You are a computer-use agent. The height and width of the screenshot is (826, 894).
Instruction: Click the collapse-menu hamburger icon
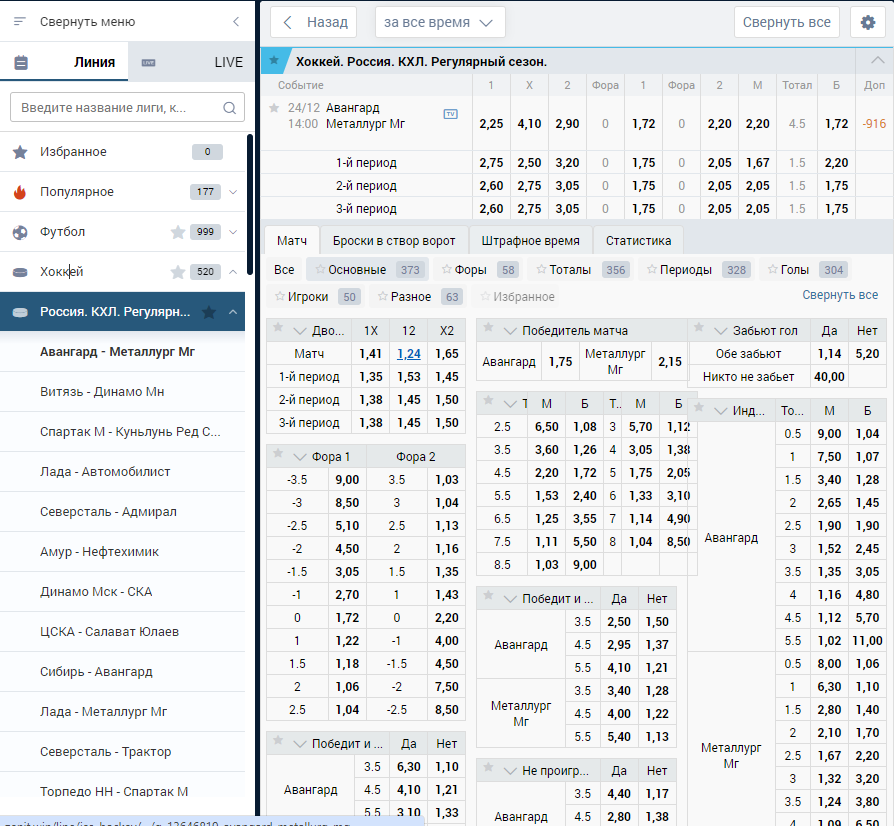pos(20,22)
